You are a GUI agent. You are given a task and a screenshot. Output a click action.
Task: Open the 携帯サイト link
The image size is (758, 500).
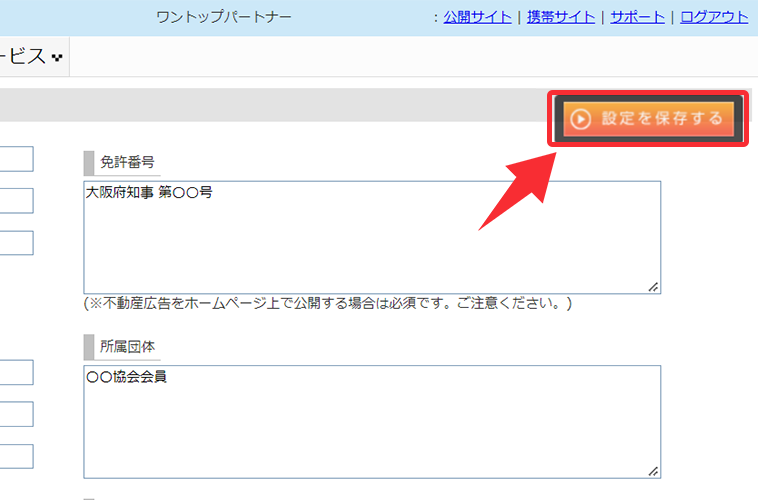pos(561,17)
